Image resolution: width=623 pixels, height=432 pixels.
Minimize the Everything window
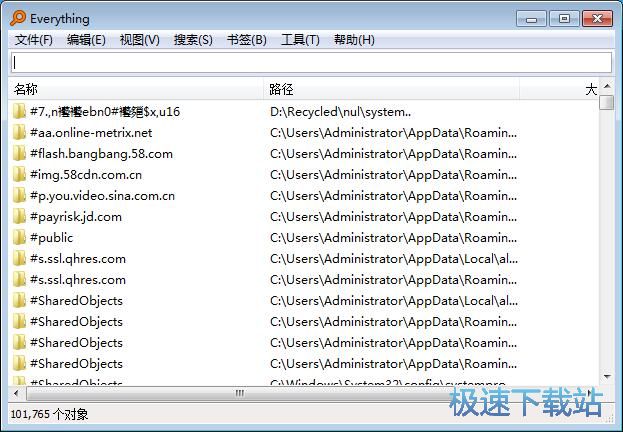pos(531,19)
